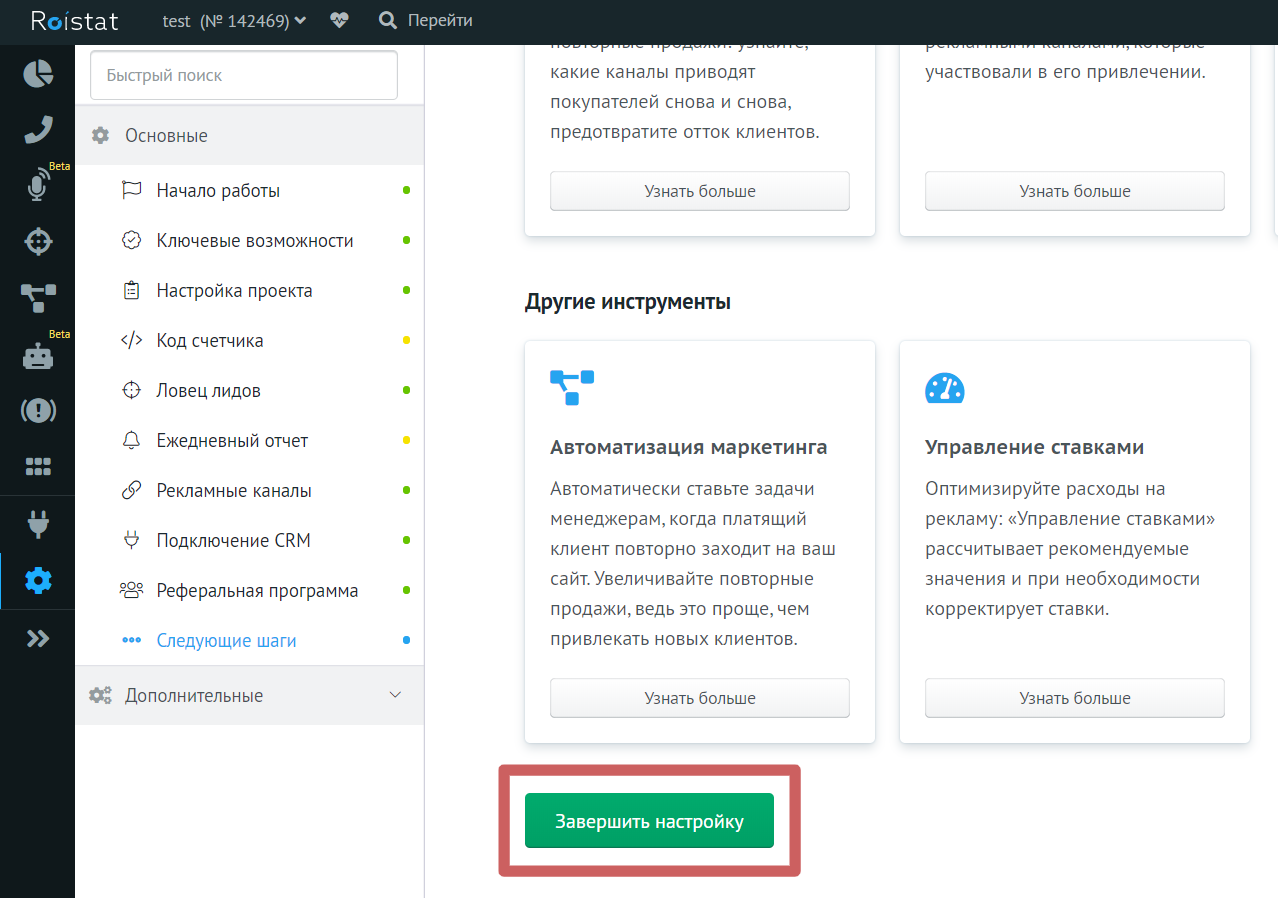
Task: Click the Быстрый поиск input field
Action: 244,75
